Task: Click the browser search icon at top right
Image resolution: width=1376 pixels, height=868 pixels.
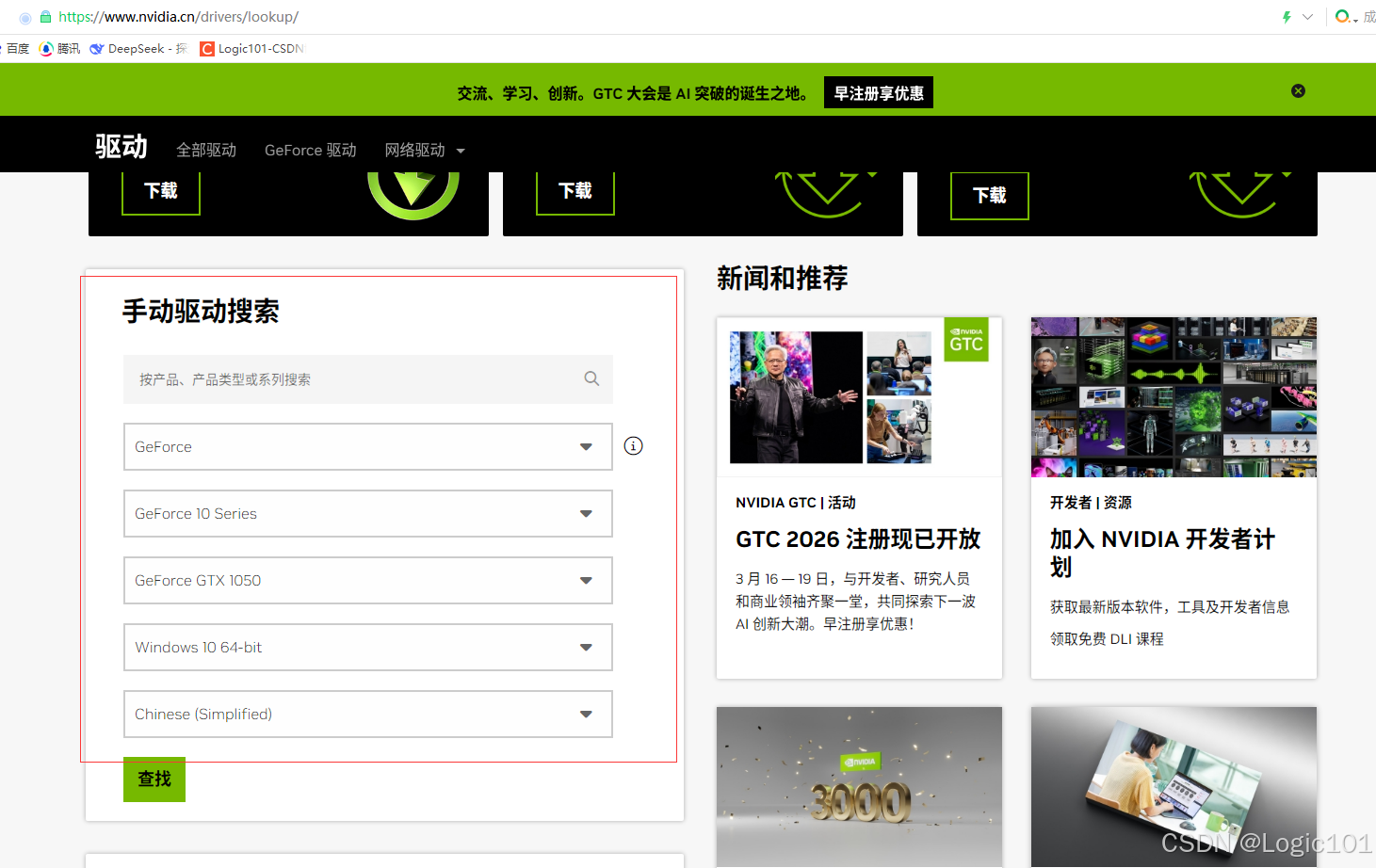Action: click(x=1343, y=17)
